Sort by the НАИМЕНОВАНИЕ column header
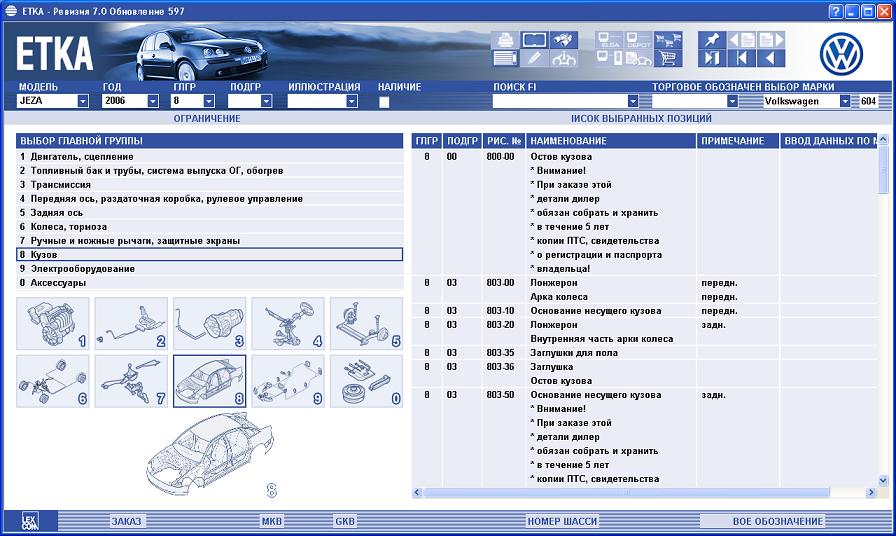The height and width of the screenshot is (536, 896). tap(610, 141)
